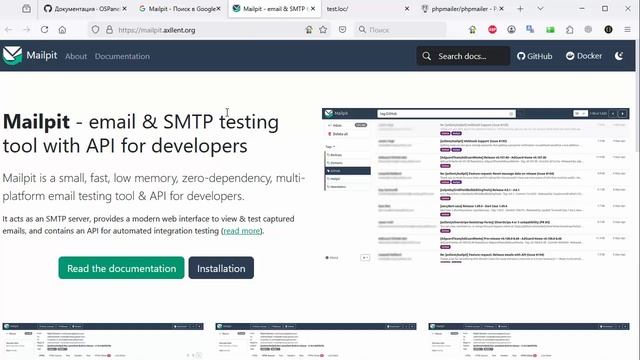Open a new browser tab
This screenshot has height=360, width=640.
tap(520, 9)
